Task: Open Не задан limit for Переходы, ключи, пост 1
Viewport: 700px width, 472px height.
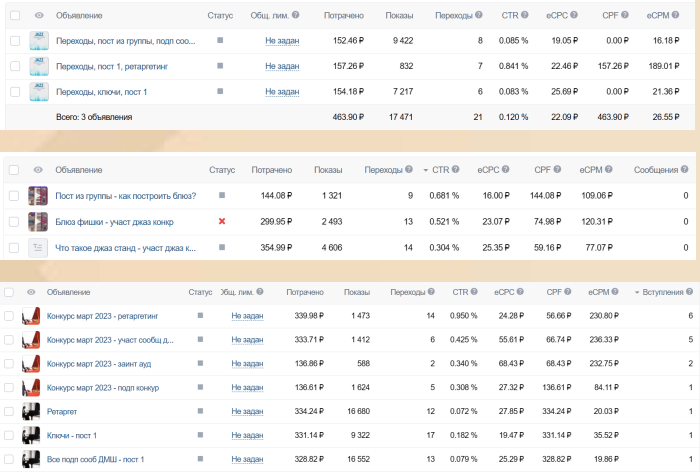Action: [x=282, y=92]
